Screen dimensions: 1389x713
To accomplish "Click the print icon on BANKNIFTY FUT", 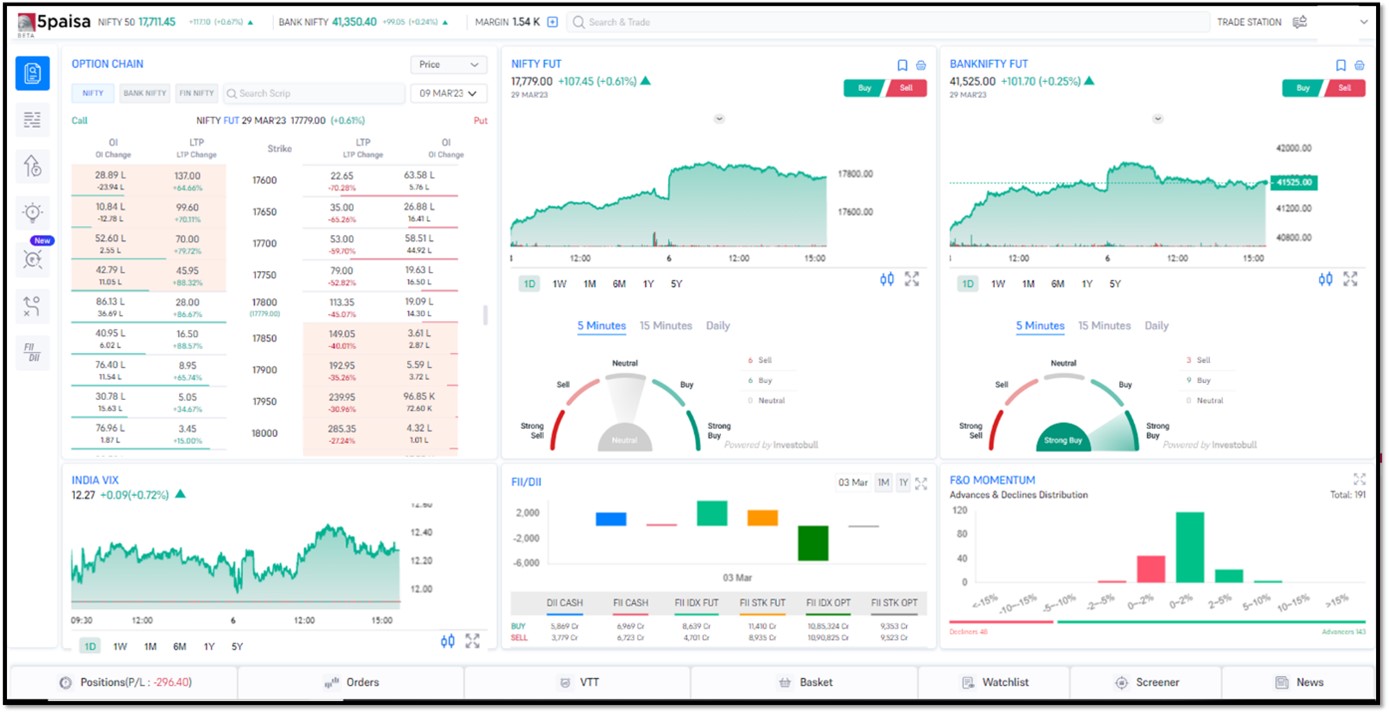I will coord(1360,65).
